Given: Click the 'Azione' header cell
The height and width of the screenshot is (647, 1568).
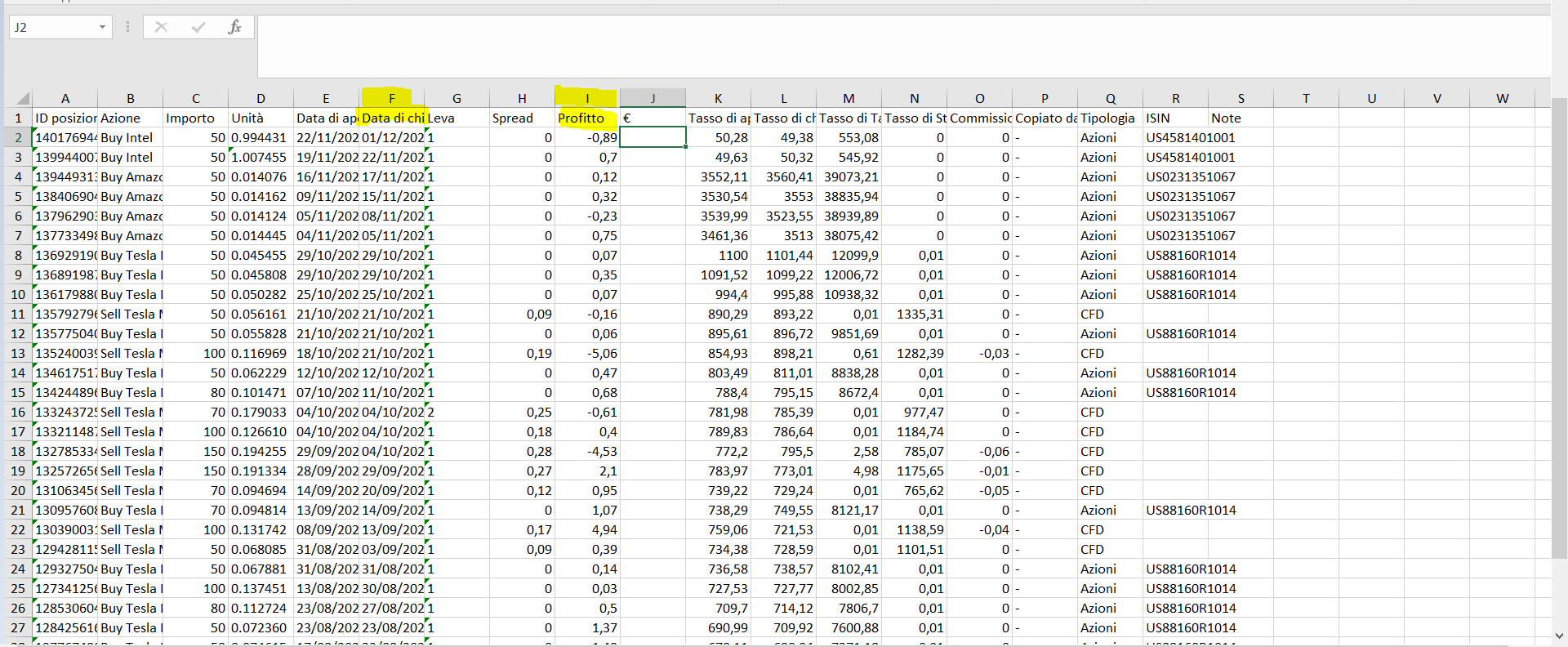Looking at the screenshot, I should tap(131, 118).
